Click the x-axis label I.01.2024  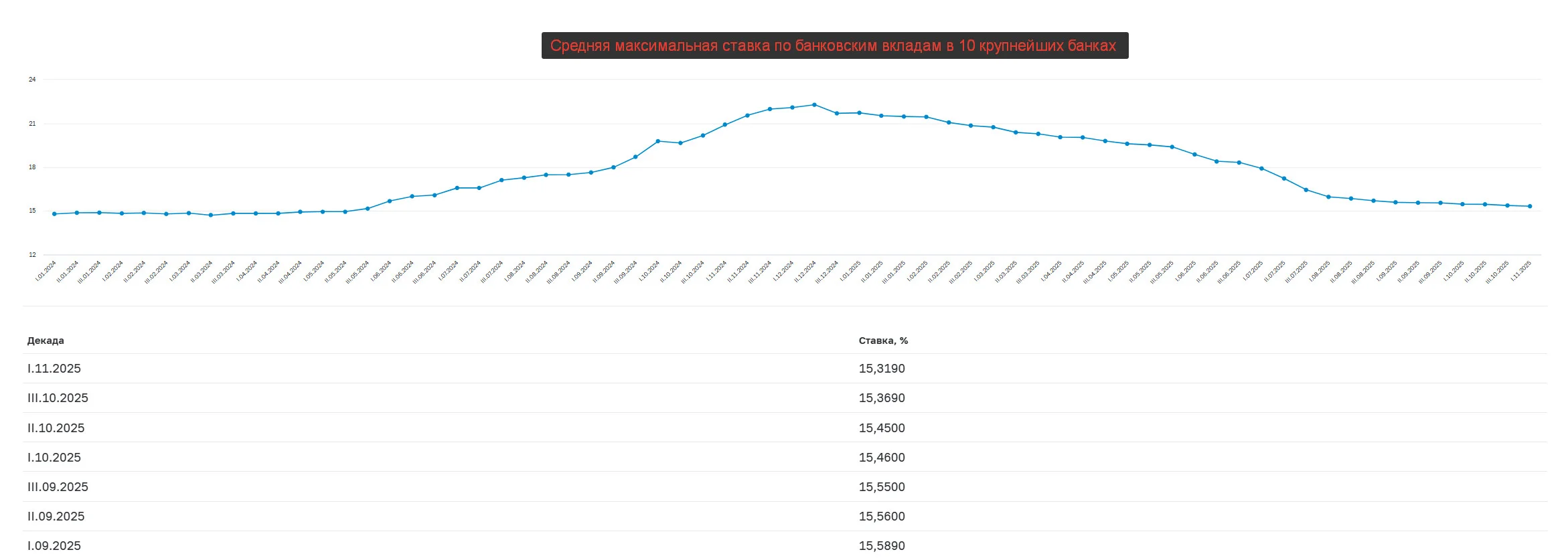pos(46,271)
